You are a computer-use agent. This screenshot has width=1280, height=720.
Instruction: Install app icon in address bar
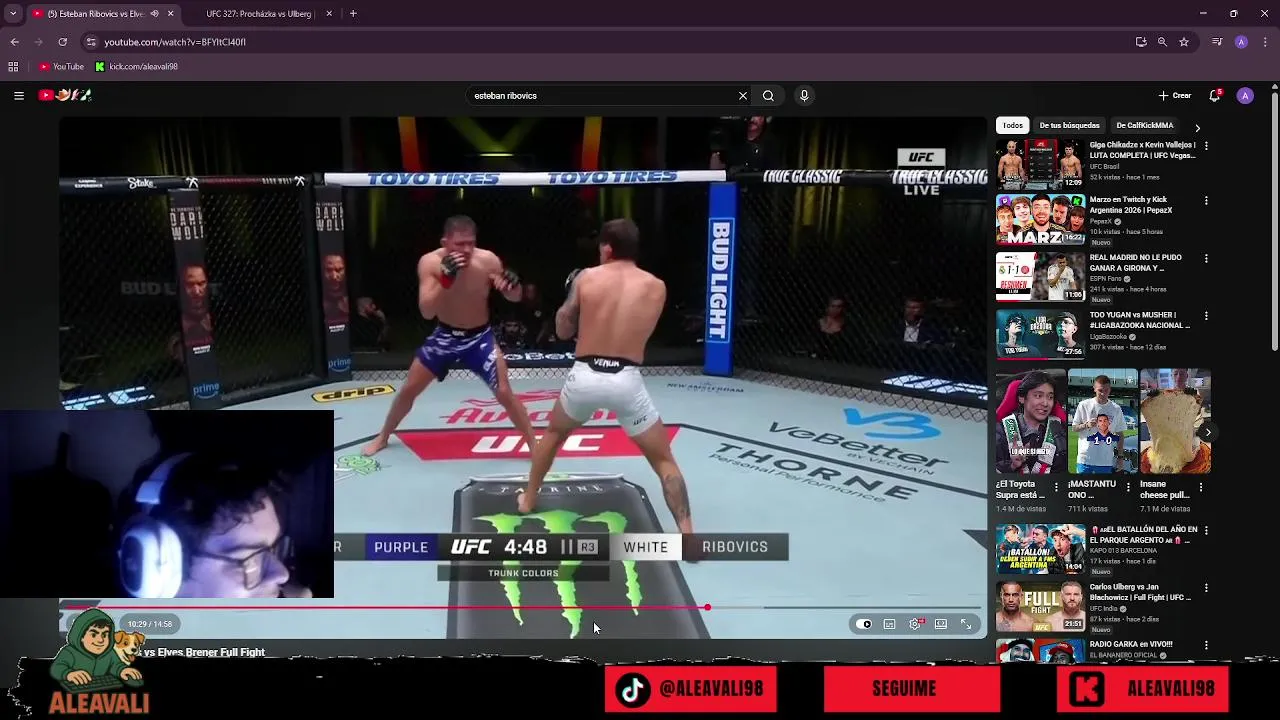pyautogui.click(x=1141, y=42)
